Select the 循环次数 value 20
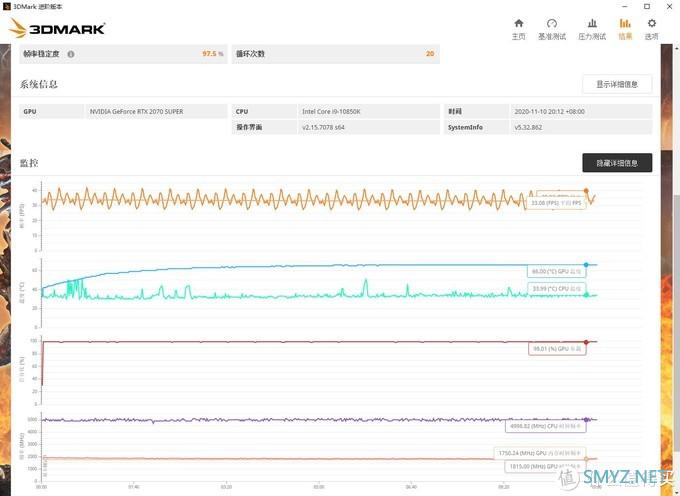The image size is (680, 496). pyautogui.click(x=430, y=54)
